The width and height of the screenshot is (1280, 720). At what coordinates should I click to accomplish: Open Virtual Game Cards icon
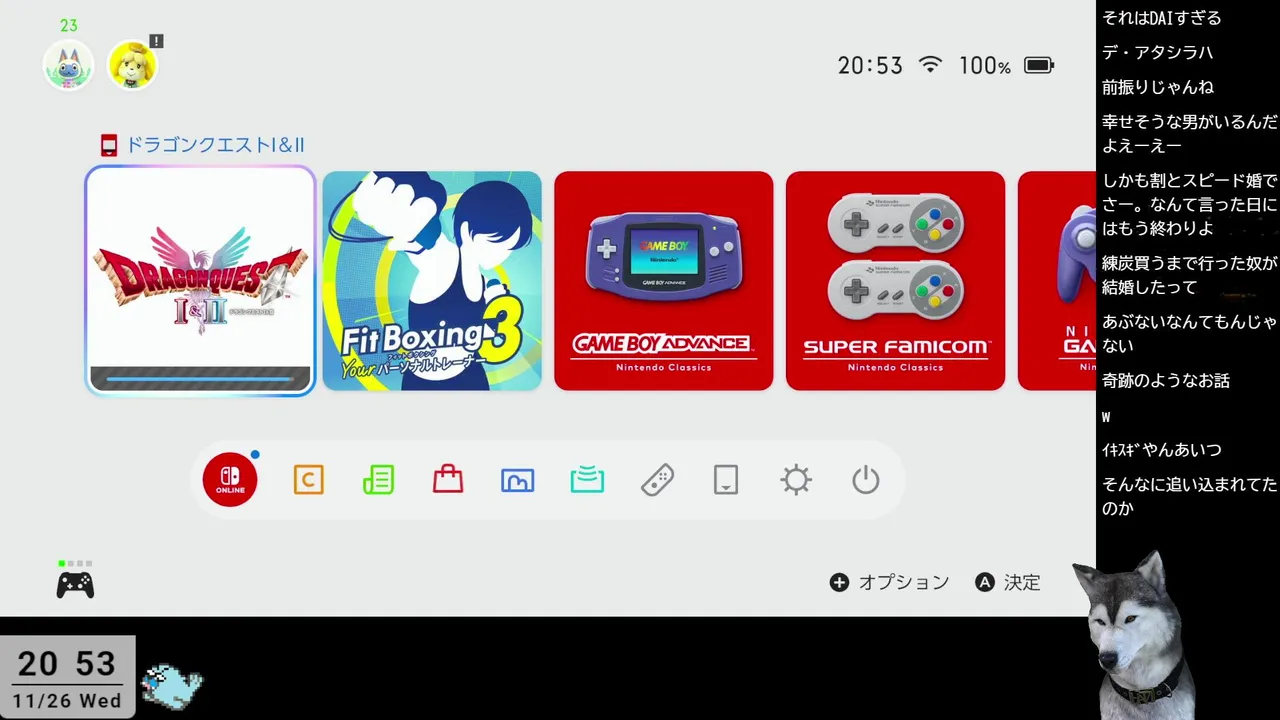(726, 480)
